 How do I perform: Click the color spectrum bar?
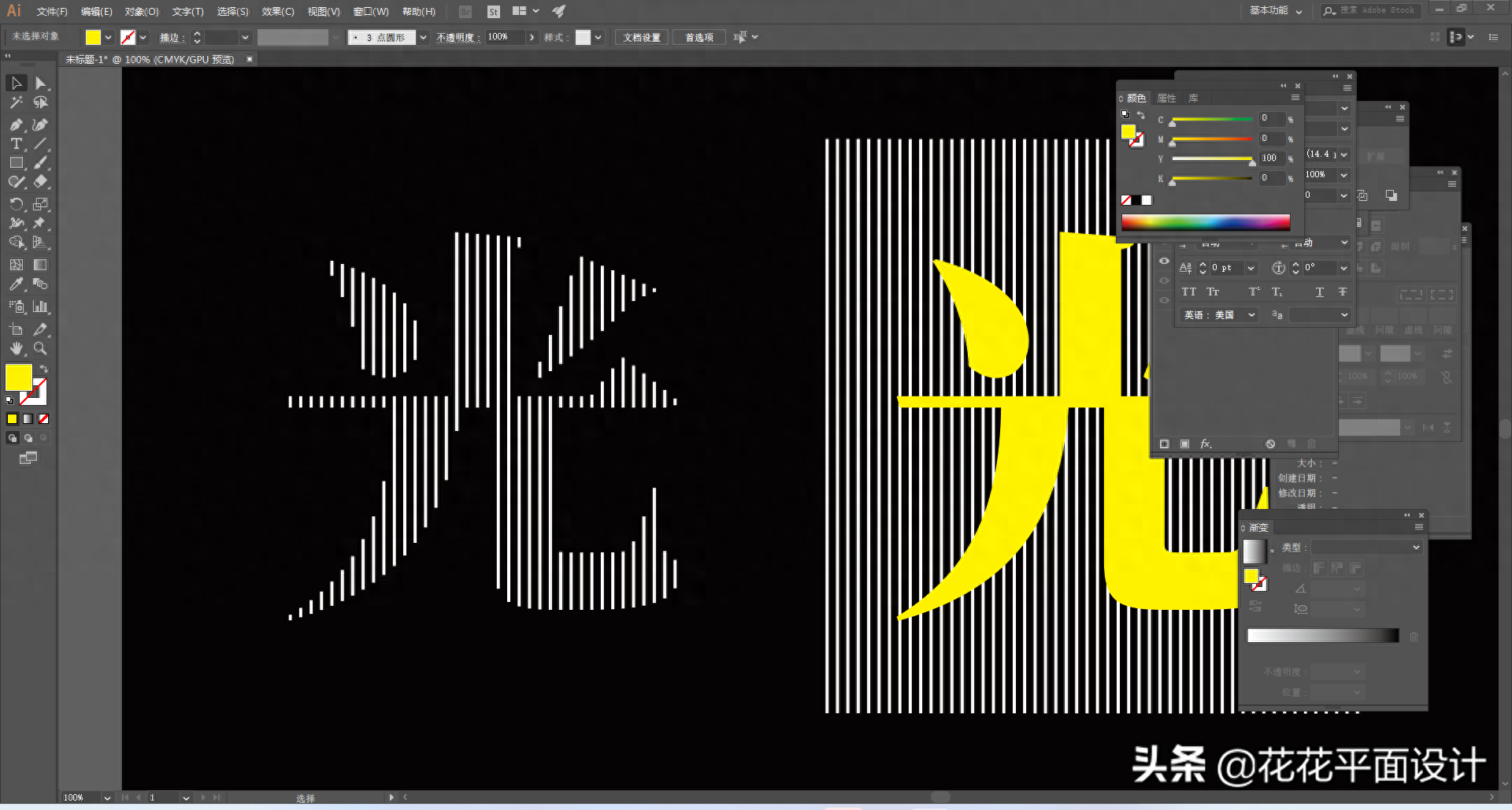click(1205, 222)
